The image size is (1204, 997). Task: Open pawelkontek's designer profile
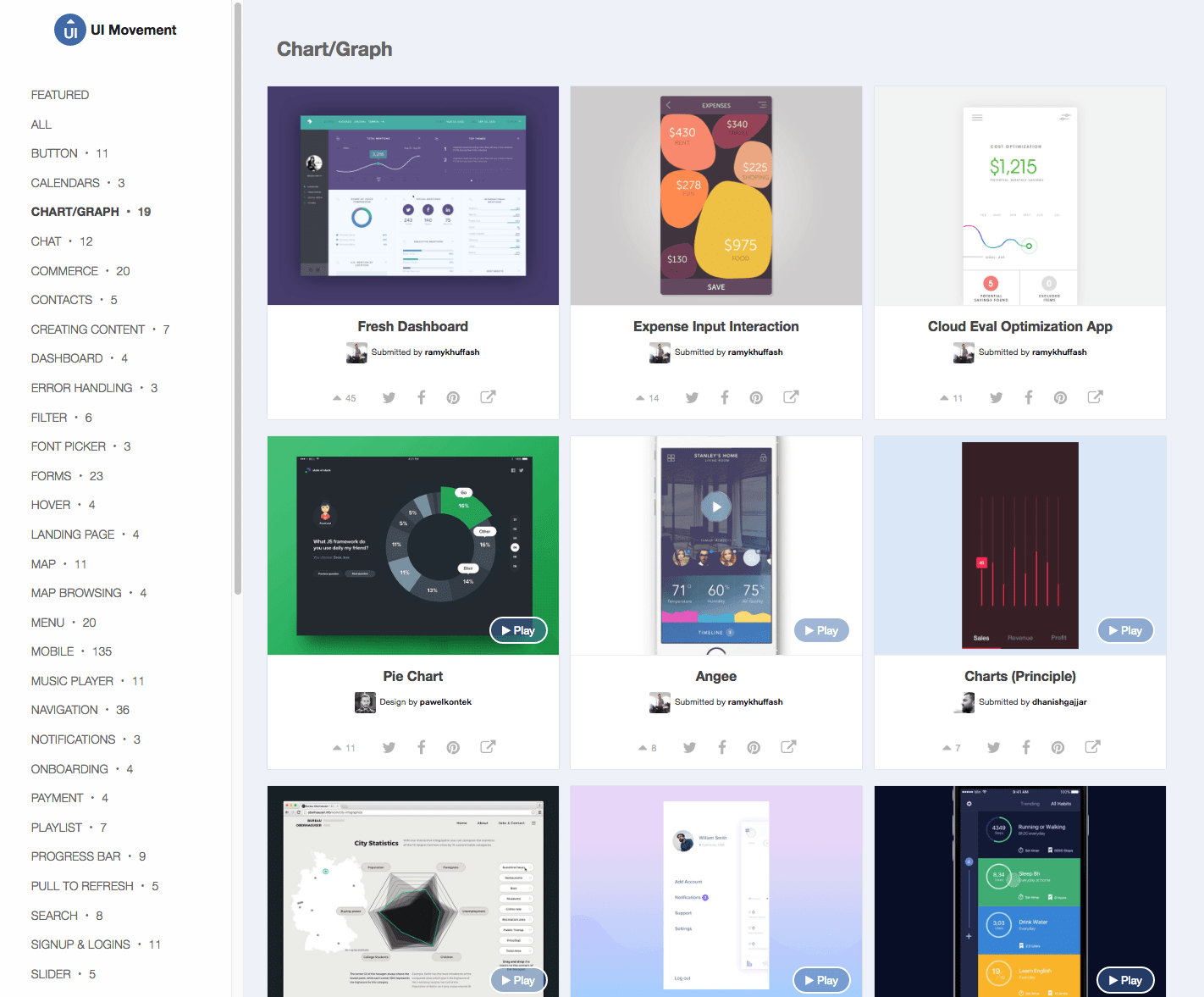(445, 701)
